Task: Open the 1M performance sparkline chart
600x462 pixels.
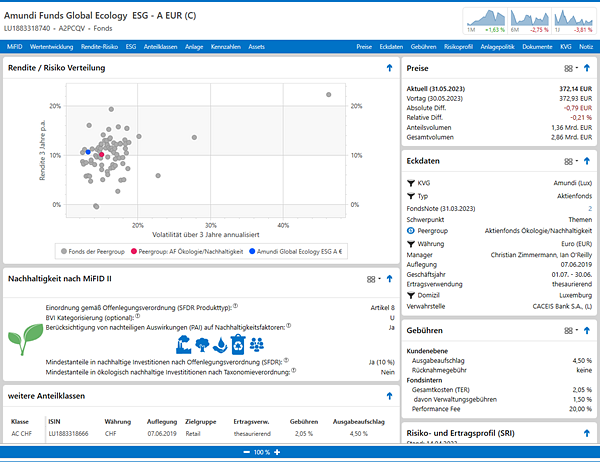Action: 486,21
